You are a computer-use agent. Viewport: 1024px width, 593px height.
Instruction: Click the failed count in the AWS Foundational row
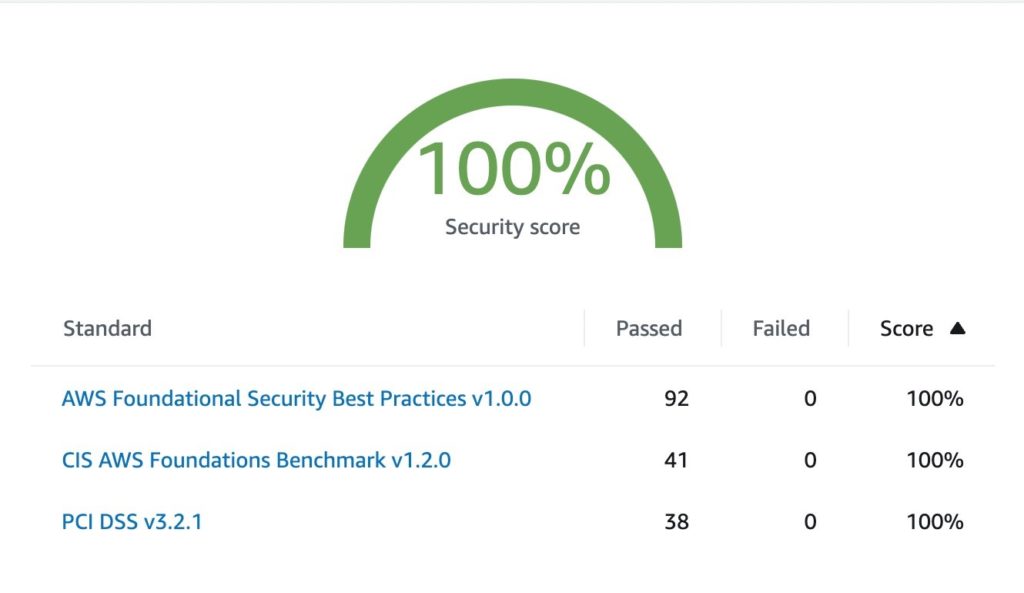[x=810, y=399]
